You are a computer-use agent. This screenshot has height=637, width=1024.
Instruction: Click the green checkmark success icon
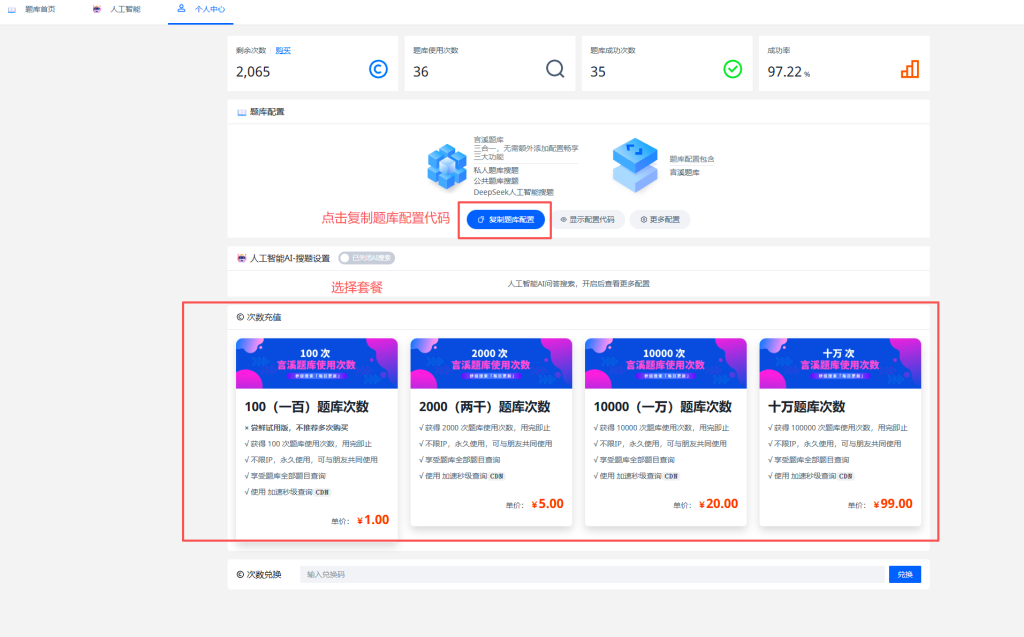coord(732,69)
